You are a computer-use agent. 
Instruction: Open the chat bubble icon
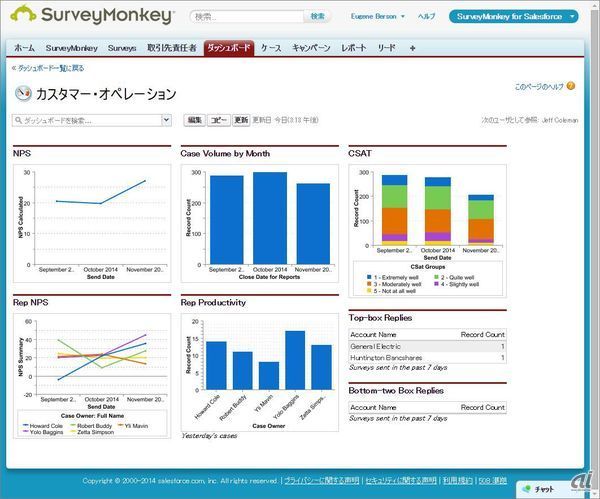[x=527, y=489]
